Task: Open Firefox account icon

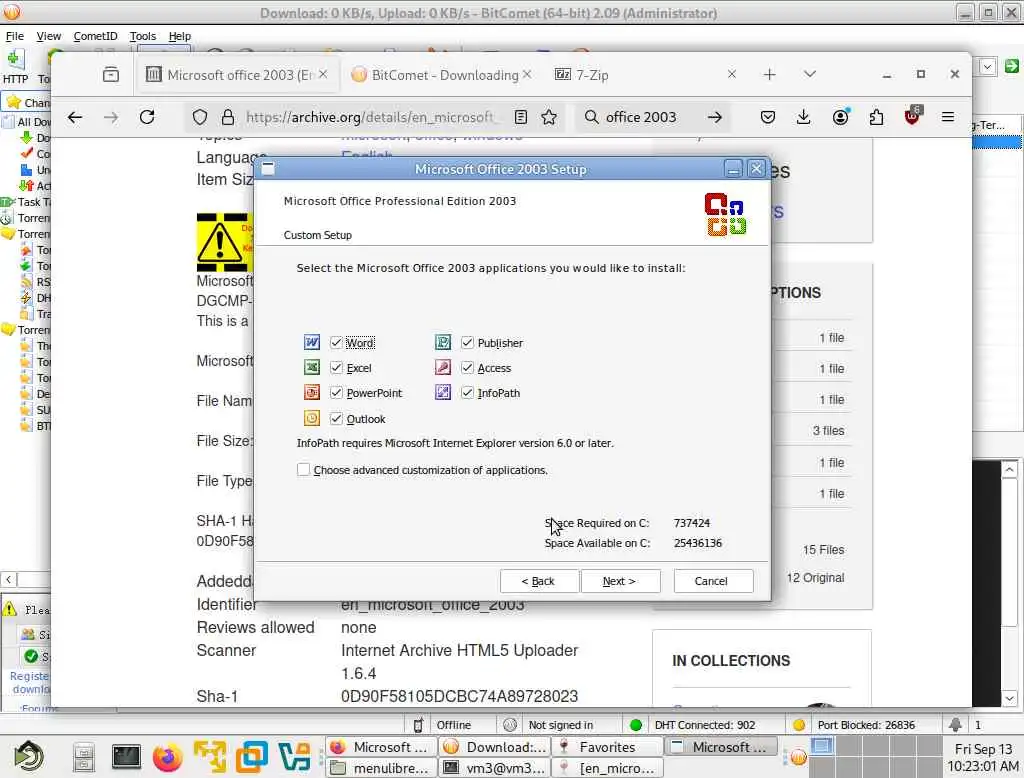Action: point(840,117)
